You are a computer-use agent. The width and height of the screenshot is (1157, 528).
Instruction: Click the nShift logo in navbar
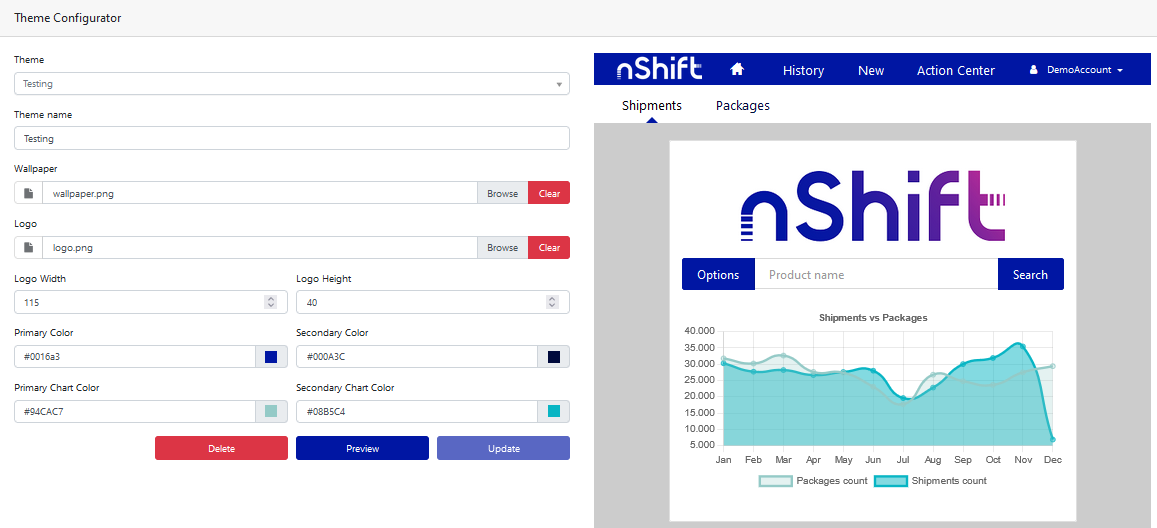point(659,69)
